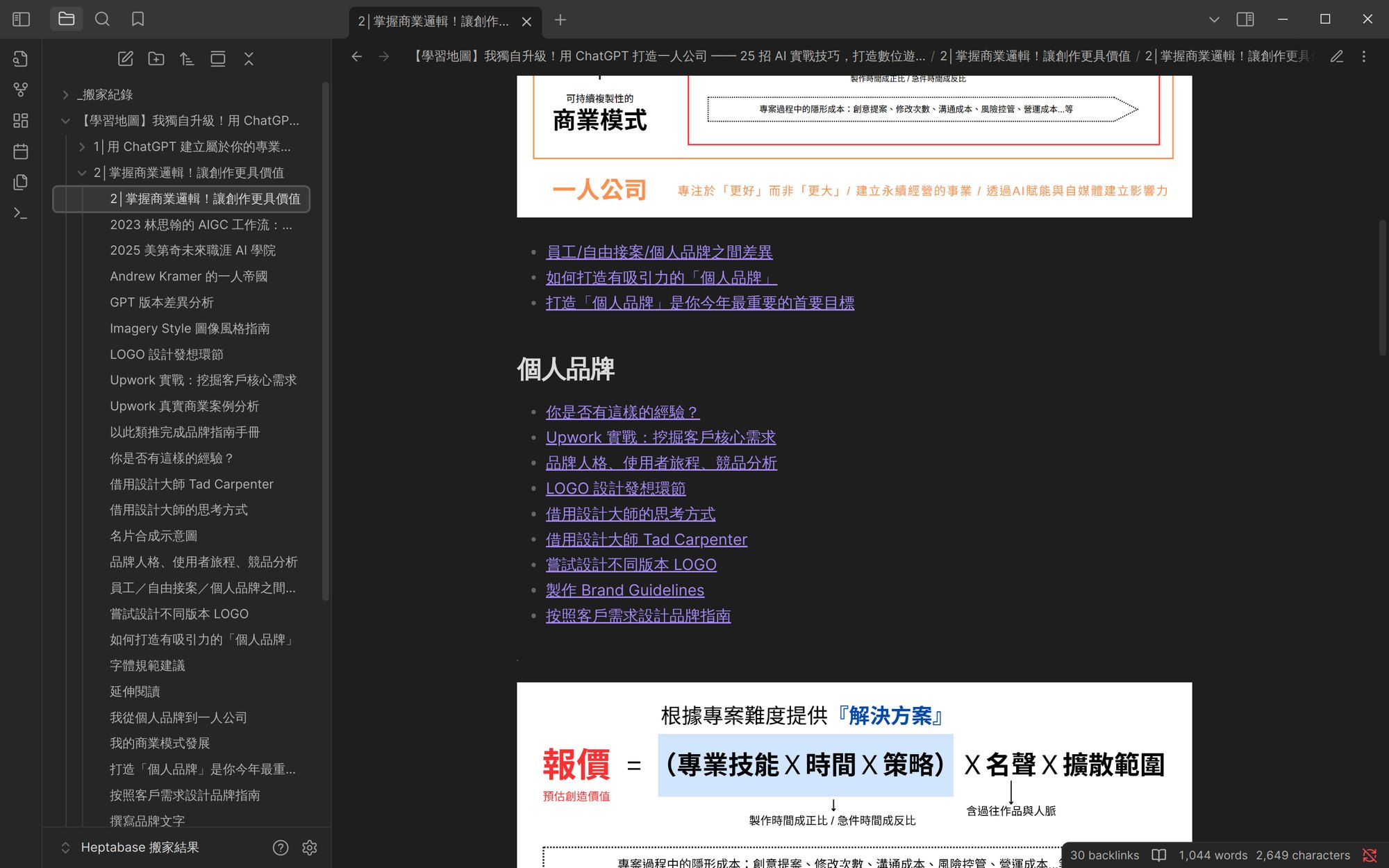Open templates ribbon icon
The image size is (1389, 868).
pyautogui.click(x=21, y=182)
